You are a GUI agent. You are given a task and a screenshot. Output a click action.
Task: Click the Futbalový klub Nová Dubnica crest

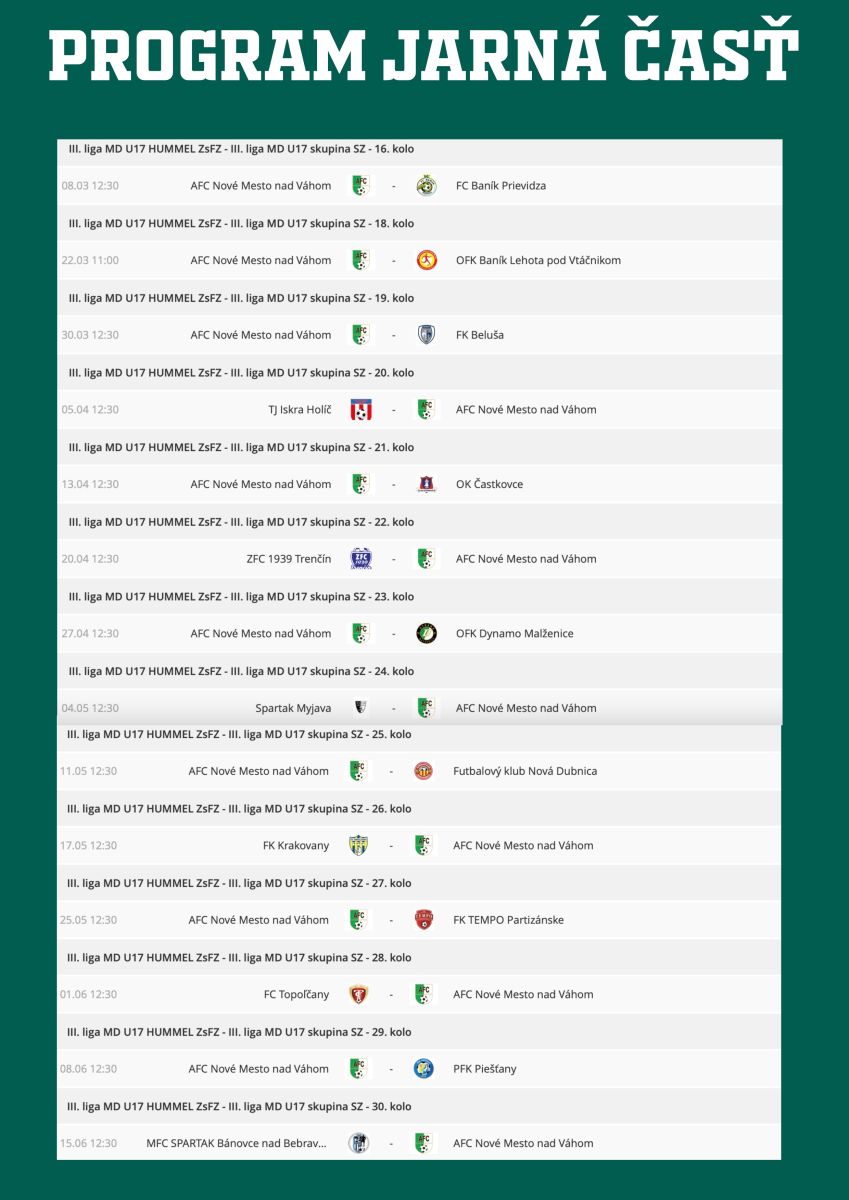424,771
